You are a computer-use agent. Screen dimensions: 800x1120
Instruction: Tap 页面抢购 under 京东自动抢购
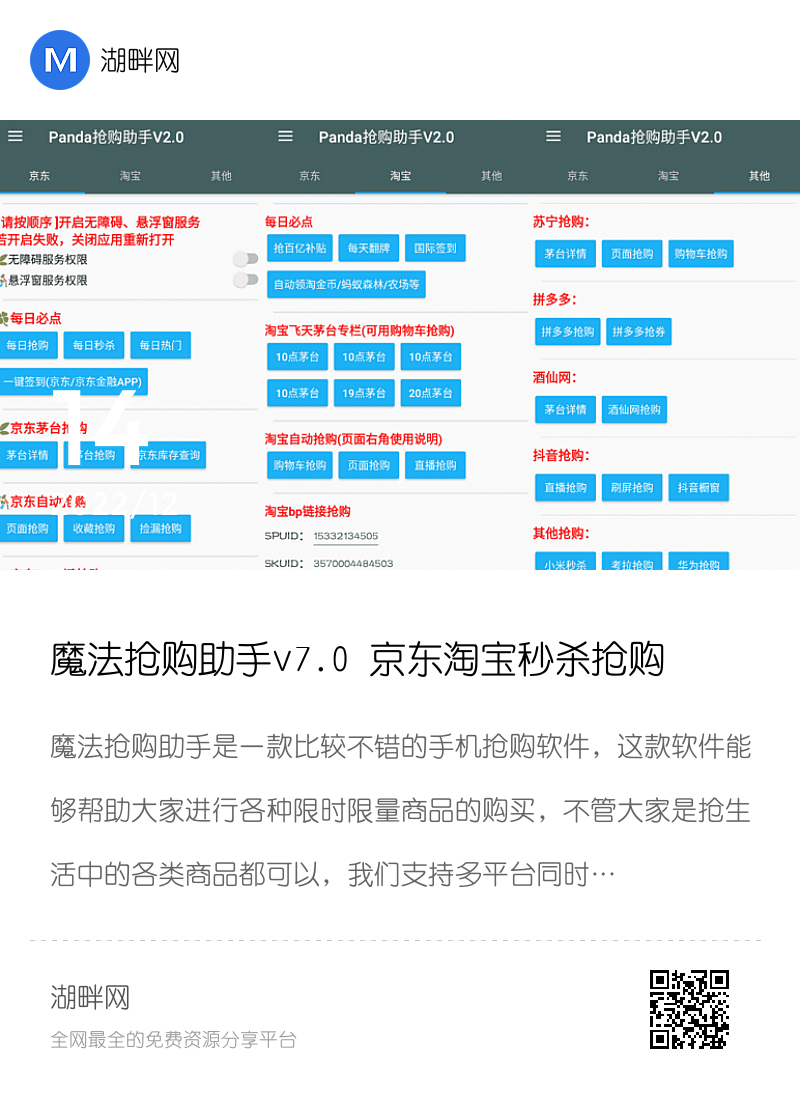click(28, 529)
